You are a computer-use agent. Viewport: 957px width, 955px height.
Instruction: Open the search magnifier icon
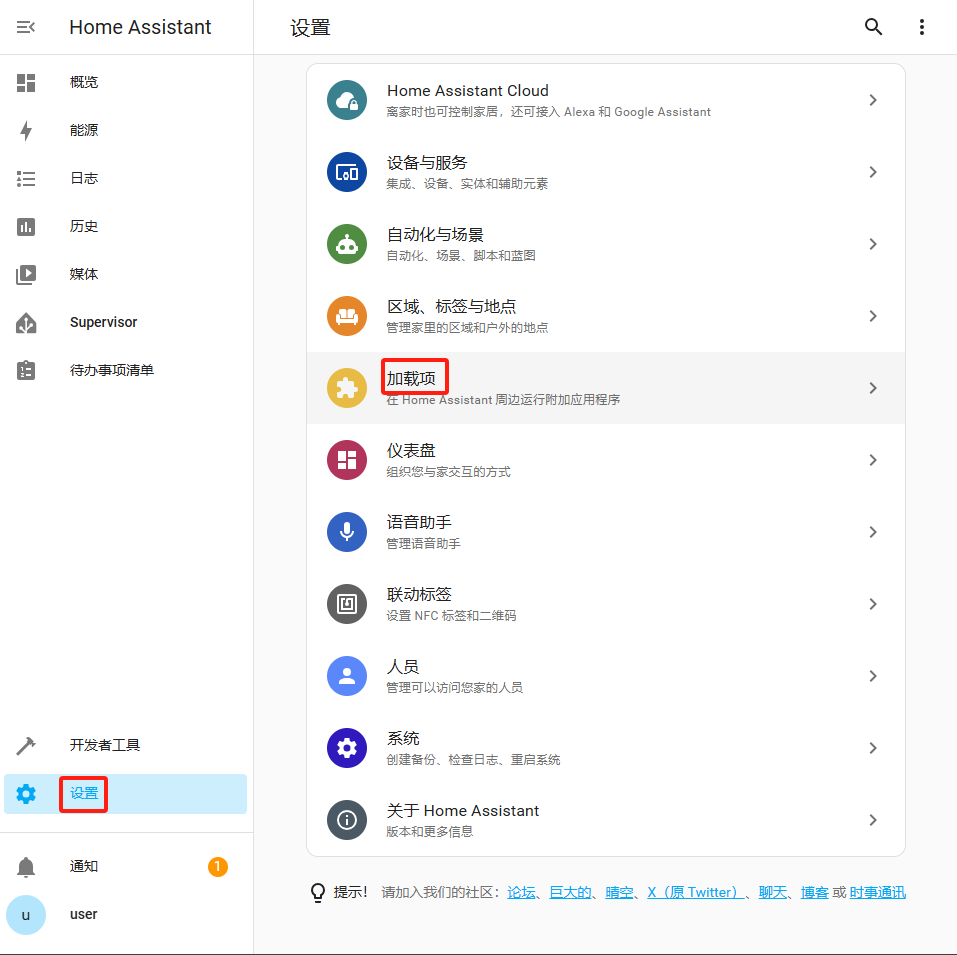coord(873,27)
